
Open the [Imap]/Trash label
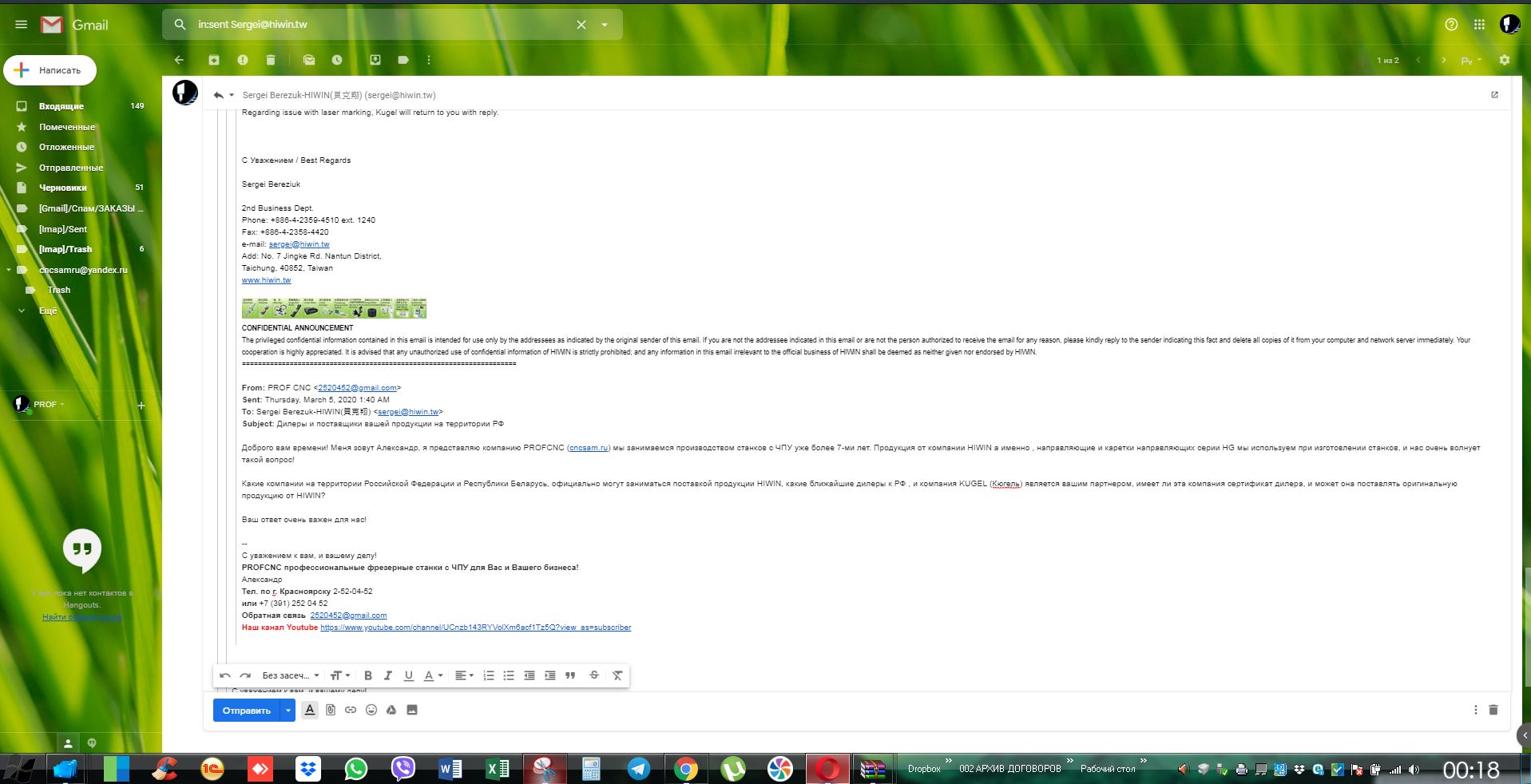click(65, 249)
